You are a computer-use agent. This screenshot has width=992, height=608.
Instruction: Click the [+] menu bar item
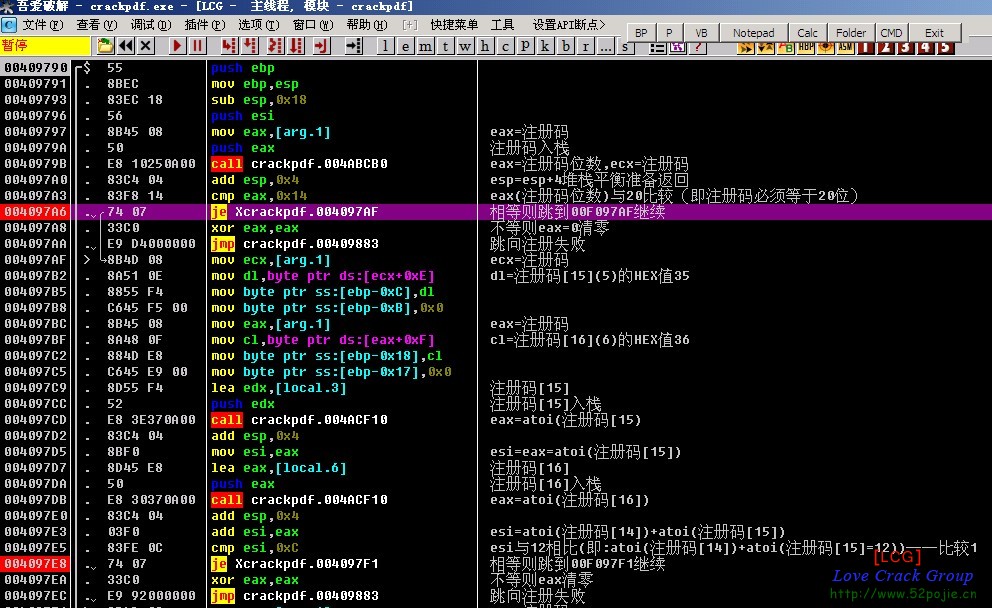[409, 25]
